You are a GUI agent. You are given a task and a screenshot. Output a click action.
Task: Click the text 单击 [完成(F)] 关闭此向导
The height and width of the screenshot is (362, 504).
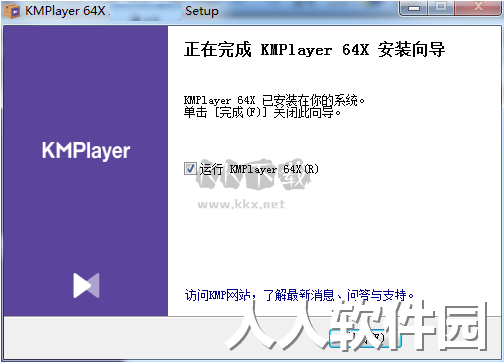(x=262, y=112)
